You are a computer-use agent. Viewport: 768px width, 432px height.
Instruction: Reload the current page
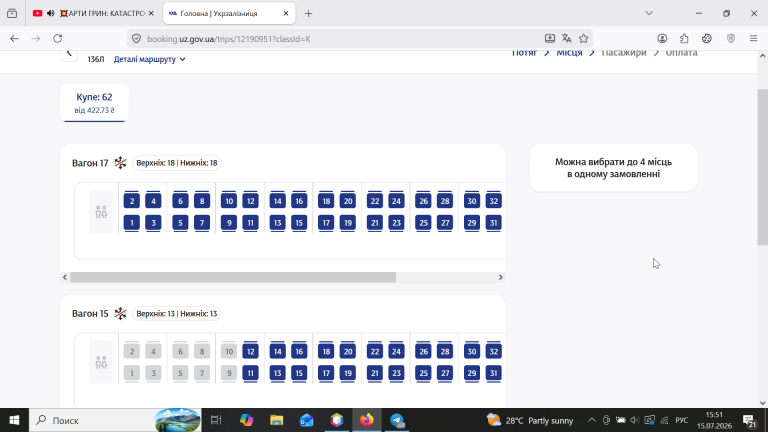click(58, 39)
